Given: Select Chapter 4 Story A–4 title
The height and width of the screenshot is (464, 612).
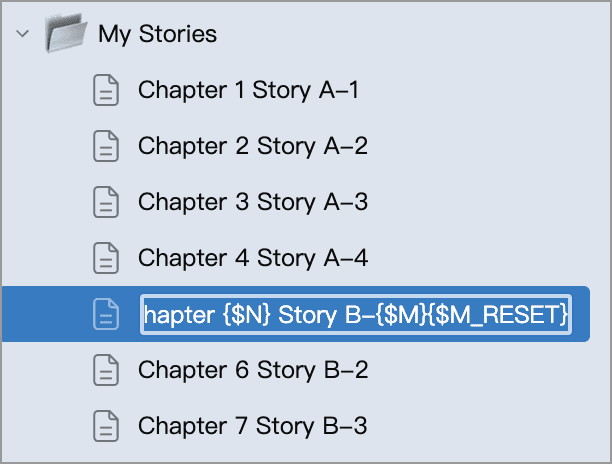Looking at the screenshot, I should coord(252,259).
